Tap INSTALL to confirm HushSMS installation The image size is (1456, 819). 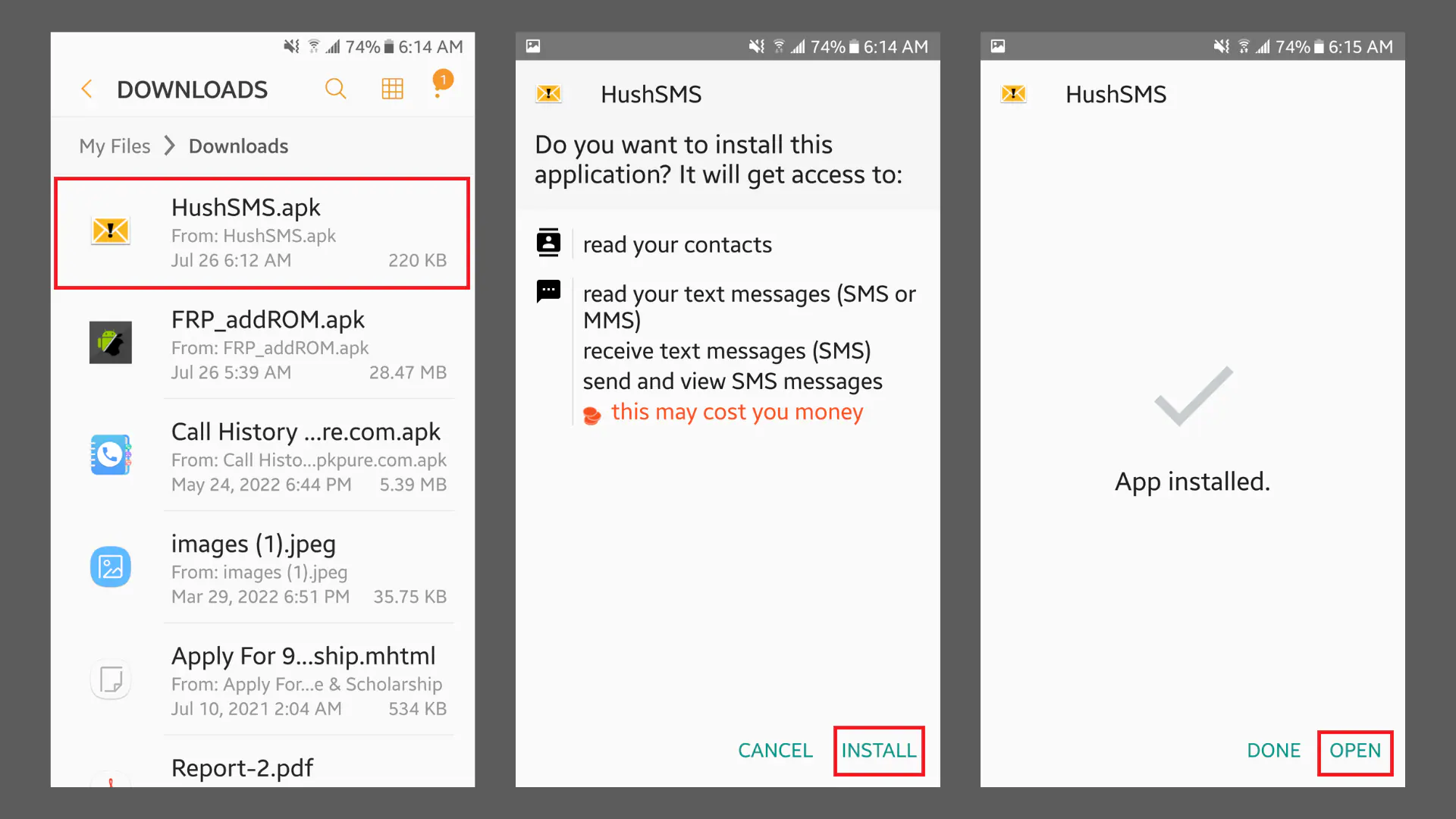(878, 750)
